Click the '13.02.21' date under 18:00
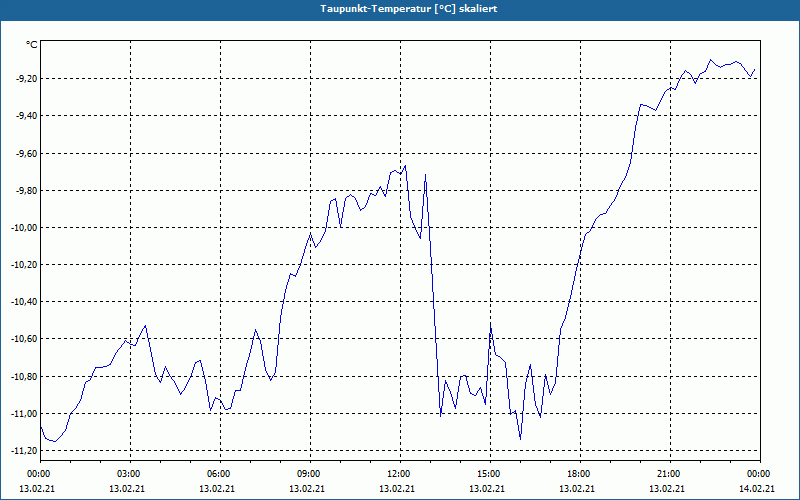The width and height of the screenshot is (800, 500). point(577,488)
